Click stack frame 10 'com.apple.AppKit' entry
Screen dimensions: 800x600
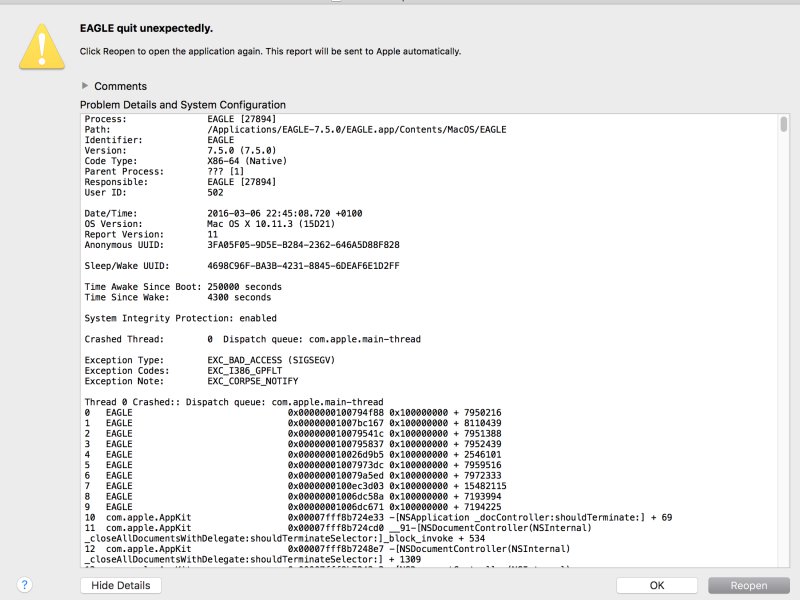click(x=148, y=517)
